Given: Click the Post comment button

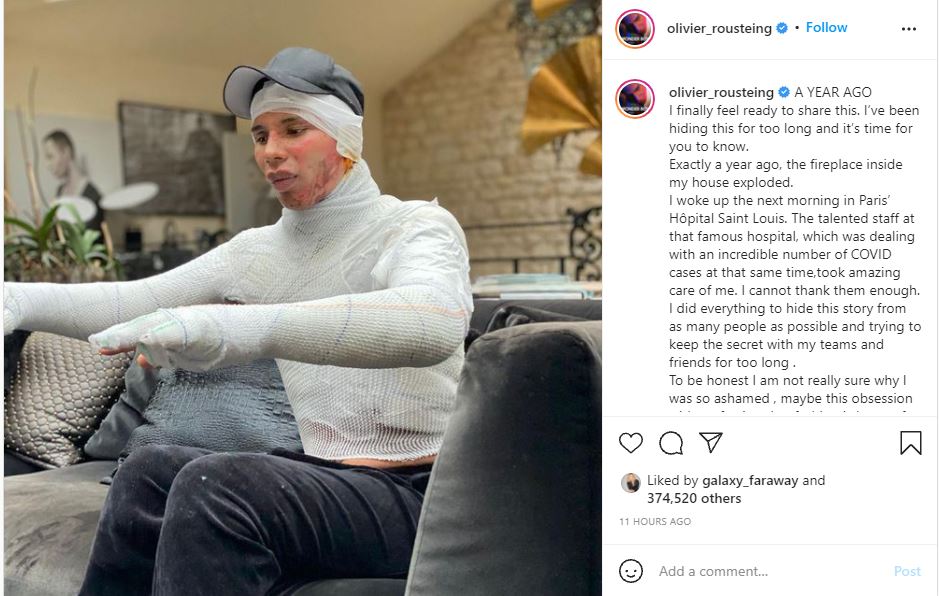Looking at the screenshot, I should pos(907,571).
